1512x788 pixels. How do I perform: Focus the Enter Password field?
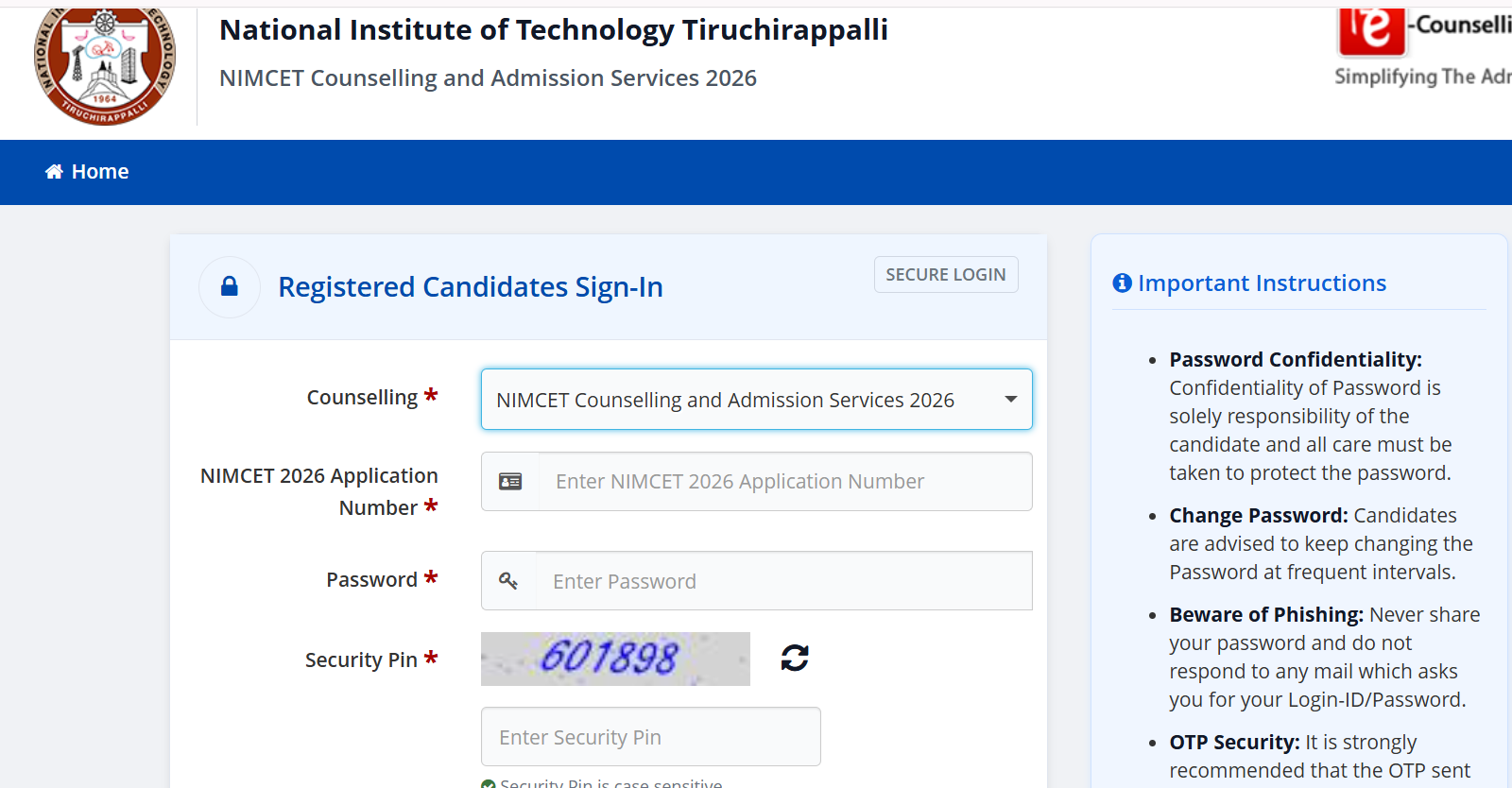click(784, 581)
